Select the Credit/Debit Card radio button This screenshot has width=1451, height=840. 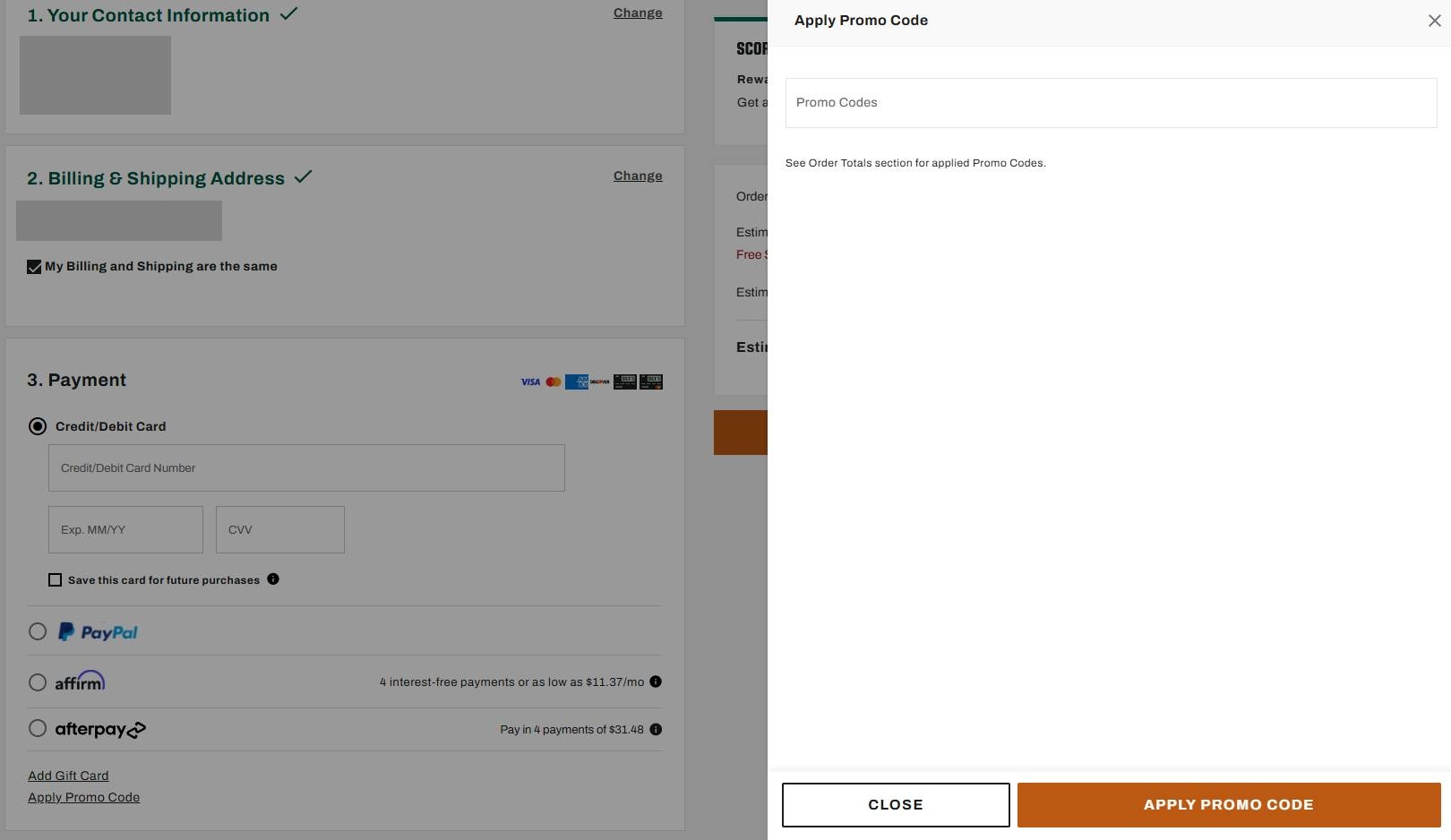38,426
